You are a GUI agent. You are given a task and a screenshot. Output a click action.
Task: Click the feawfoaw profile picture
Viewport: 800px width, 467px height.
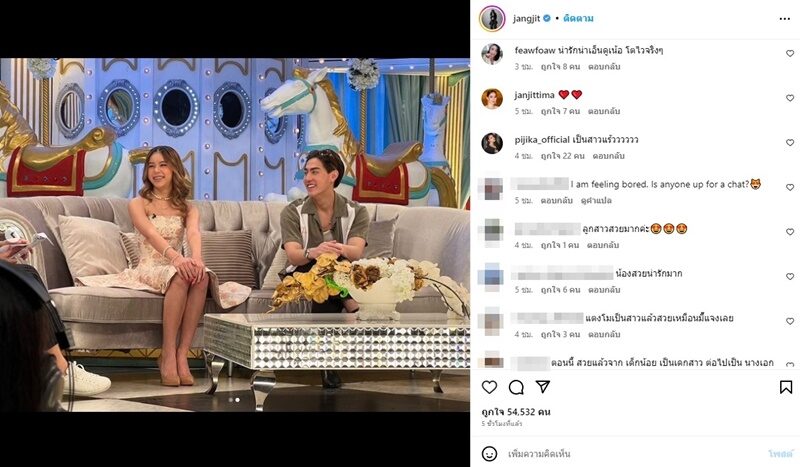click(x=492, y=54)
